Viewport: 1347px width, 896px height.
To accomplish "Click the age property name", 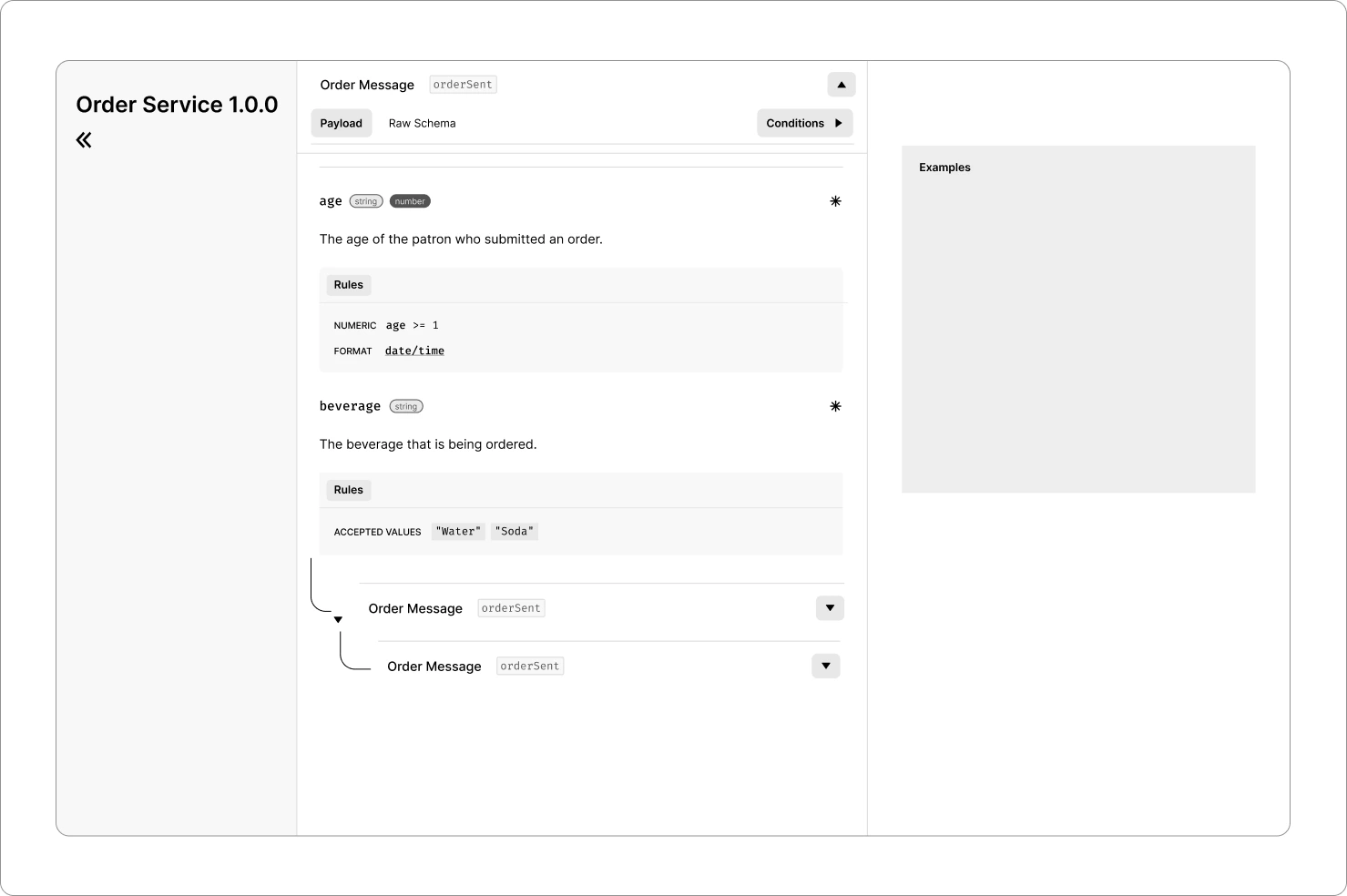I will [x=331, y=201].
